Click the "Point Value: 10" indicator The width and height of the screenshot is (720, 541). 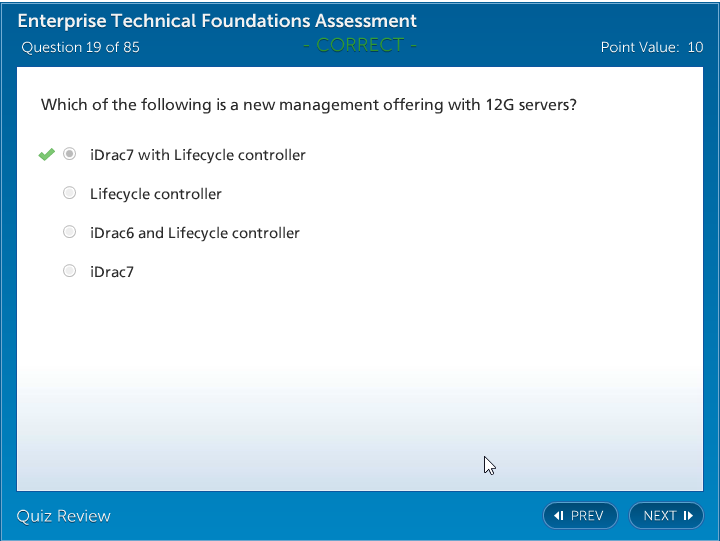652,47
